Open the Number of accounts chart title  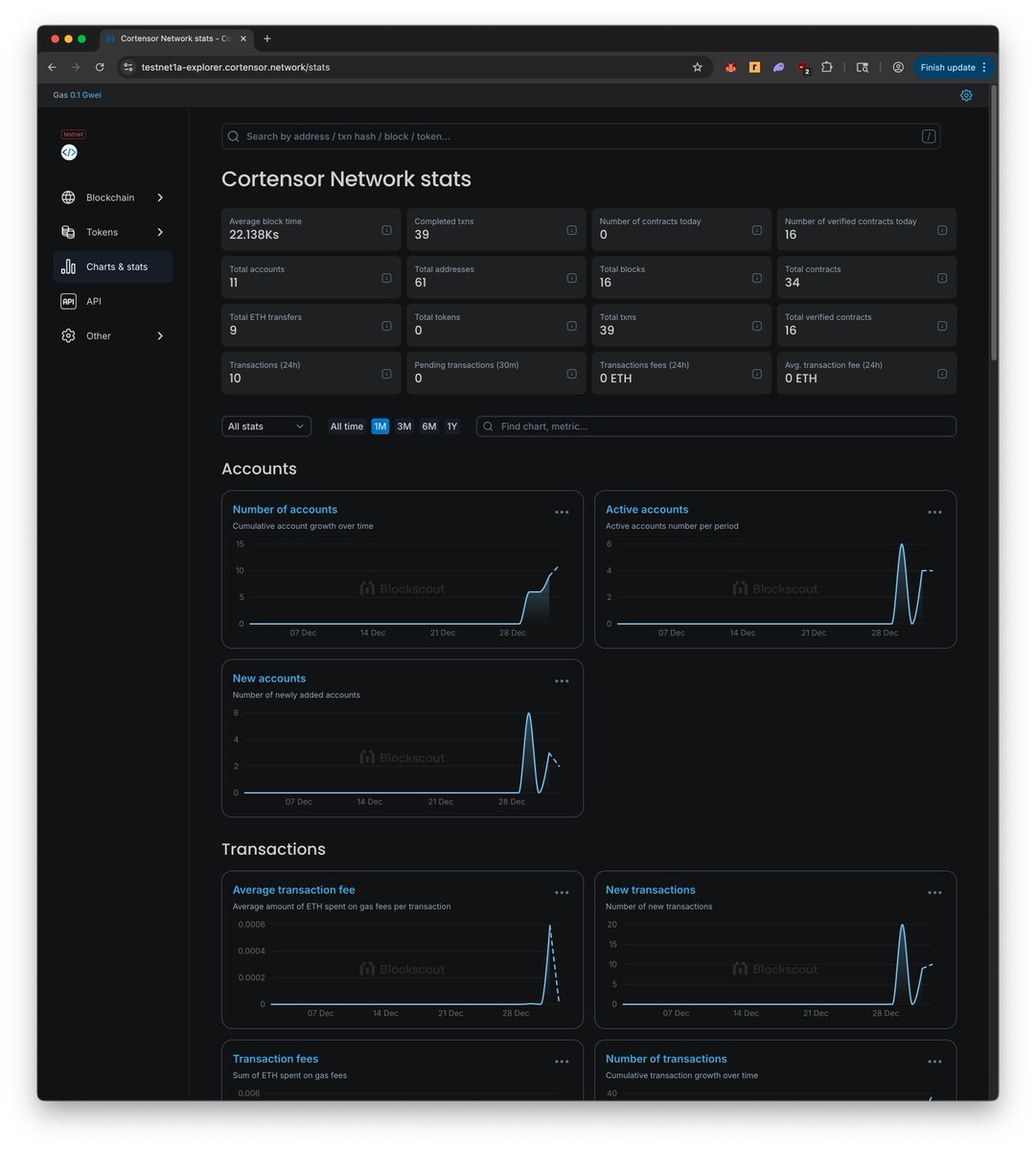pos(285,510)
